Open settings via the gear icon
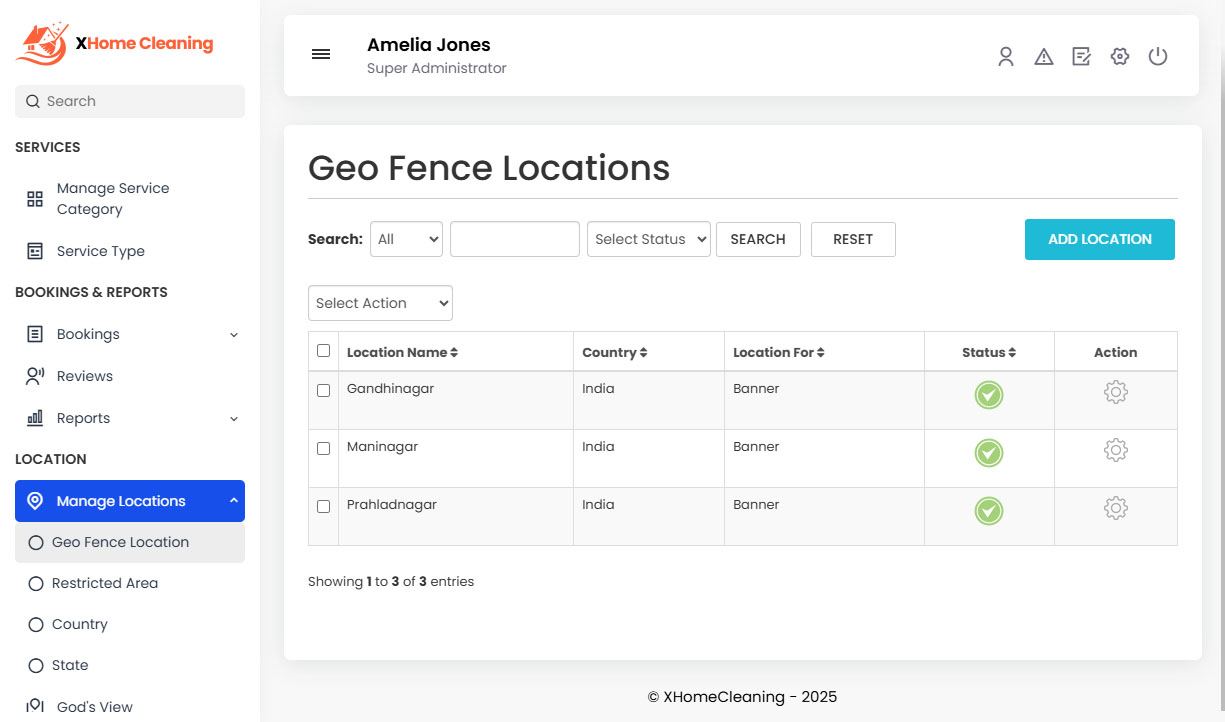Viewport: 1225px width, 722px height. (x=1119, y=57)
